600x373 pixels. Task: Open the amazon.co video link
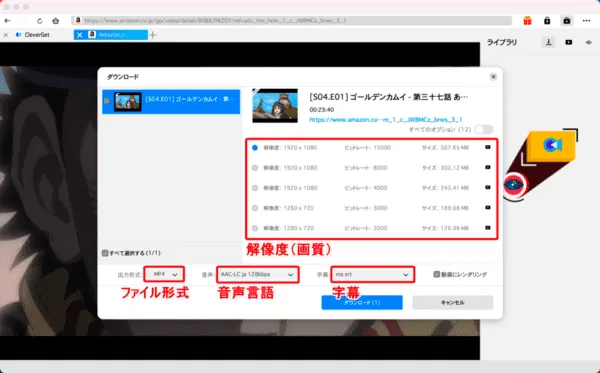(x=386, y=120)
